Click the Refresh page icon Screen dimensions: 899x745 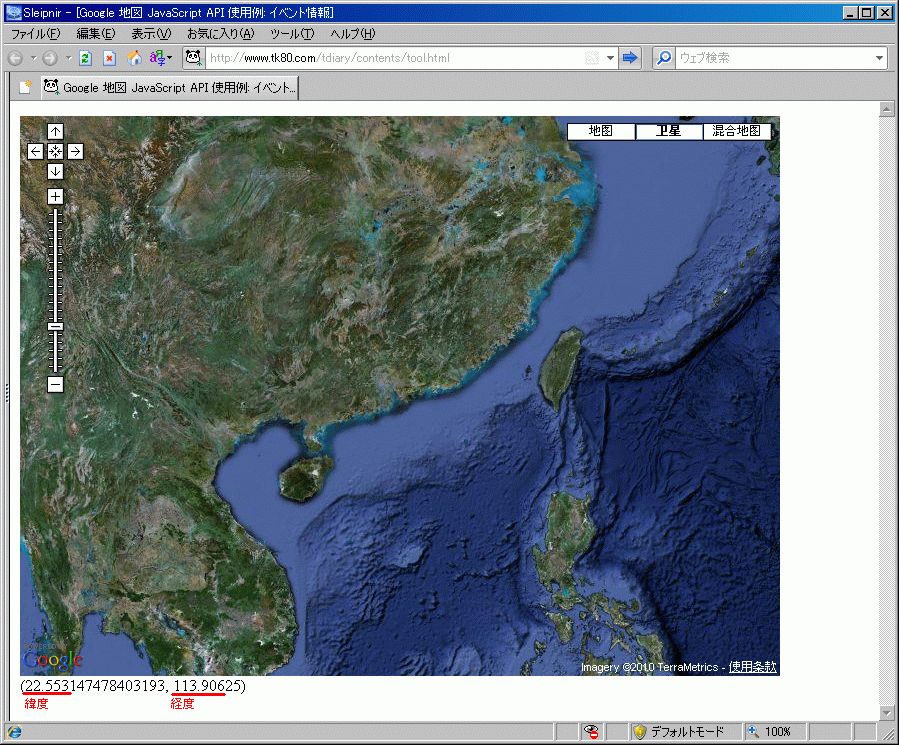[86, 58]
